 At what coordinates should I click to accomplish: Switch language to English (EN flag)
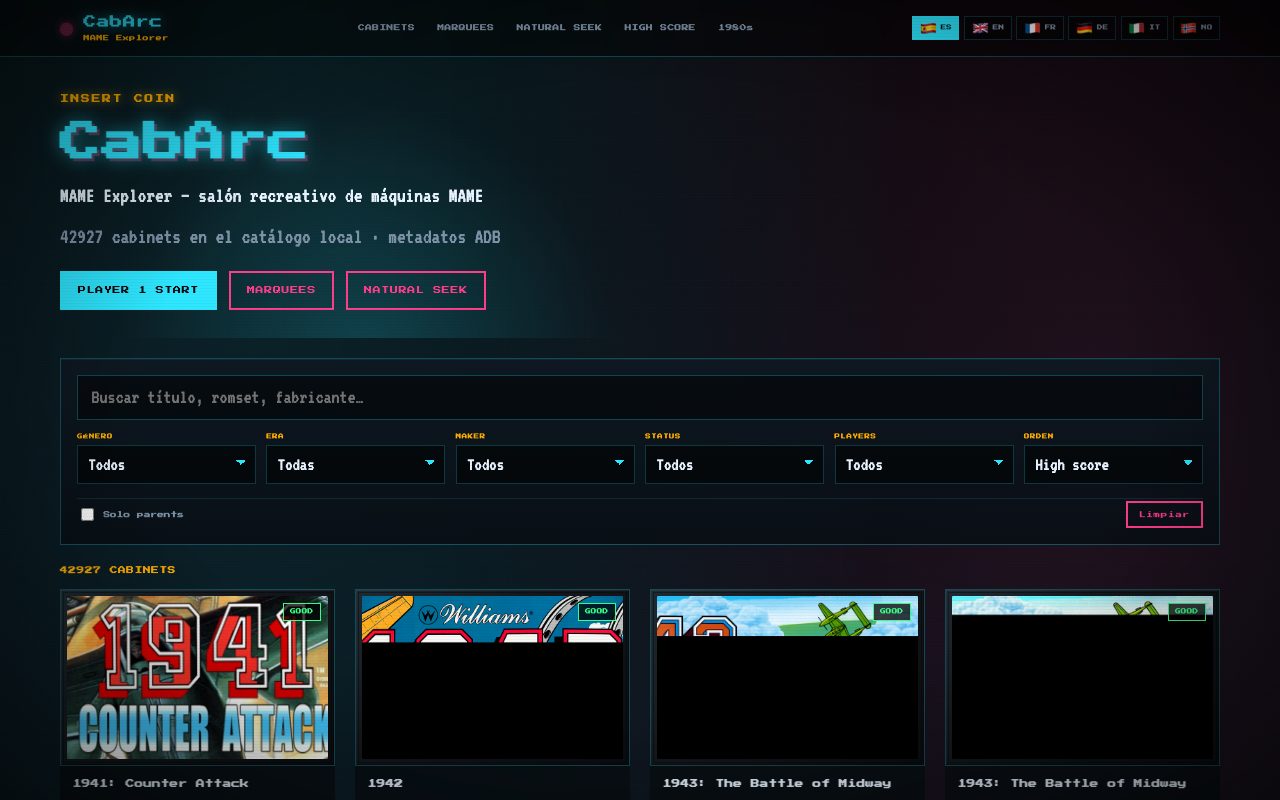[x=988, y=28]
